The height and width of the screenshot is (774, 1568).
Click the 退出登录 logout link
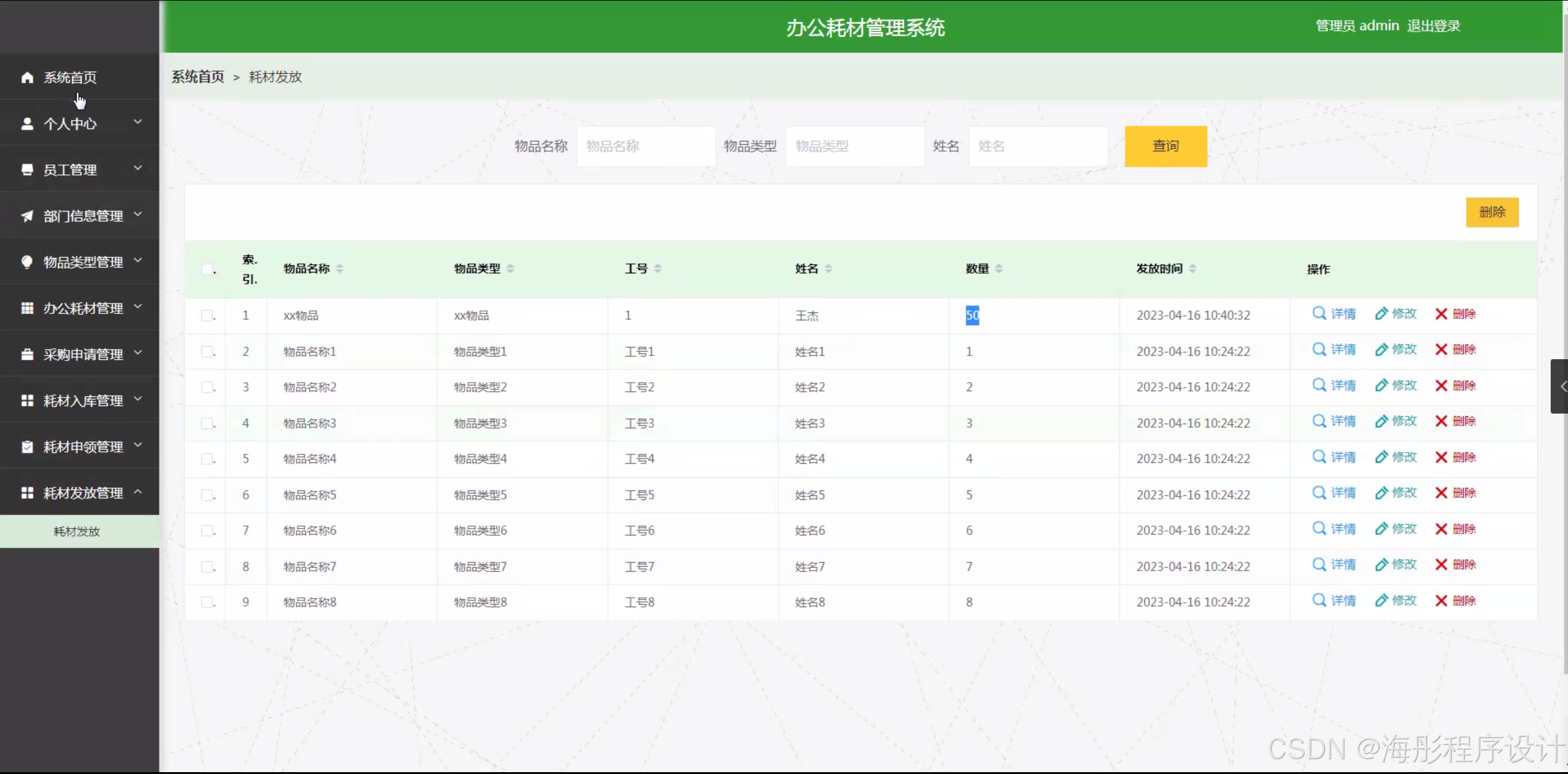1433,26
